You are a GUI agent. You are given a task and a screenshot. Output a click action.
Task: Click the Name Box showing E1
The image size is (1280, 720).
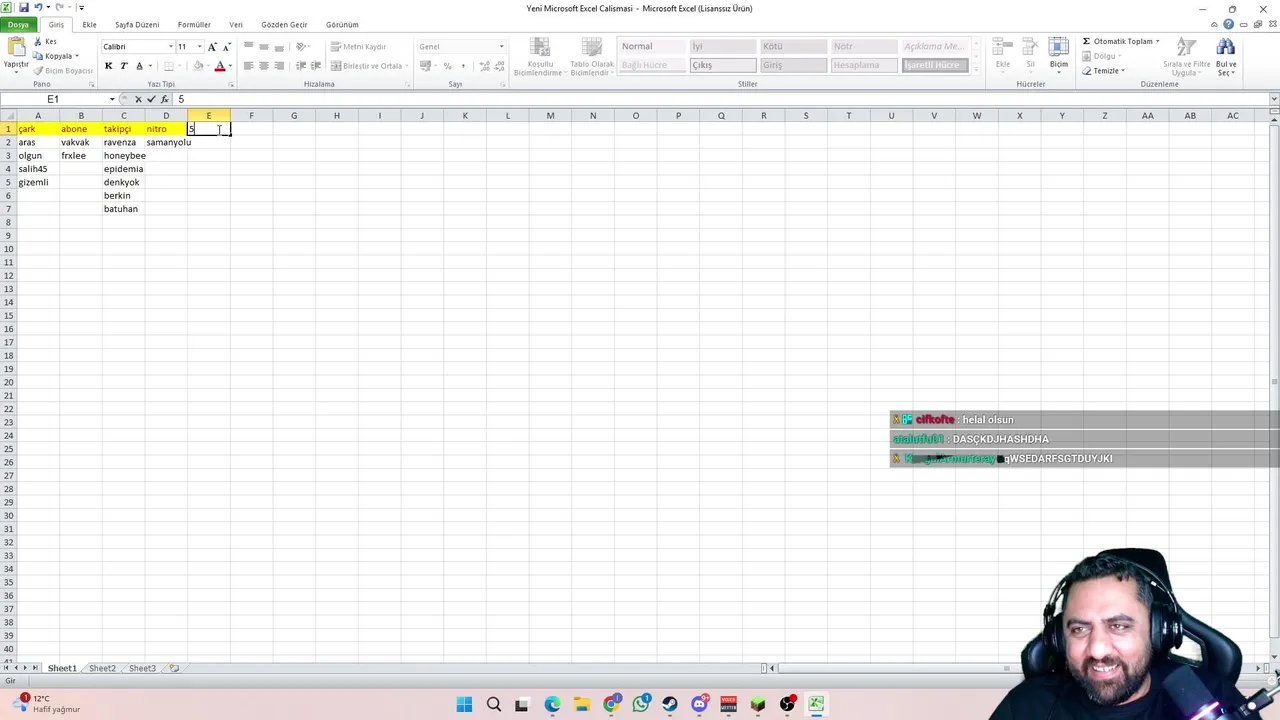tap(53, 99)
